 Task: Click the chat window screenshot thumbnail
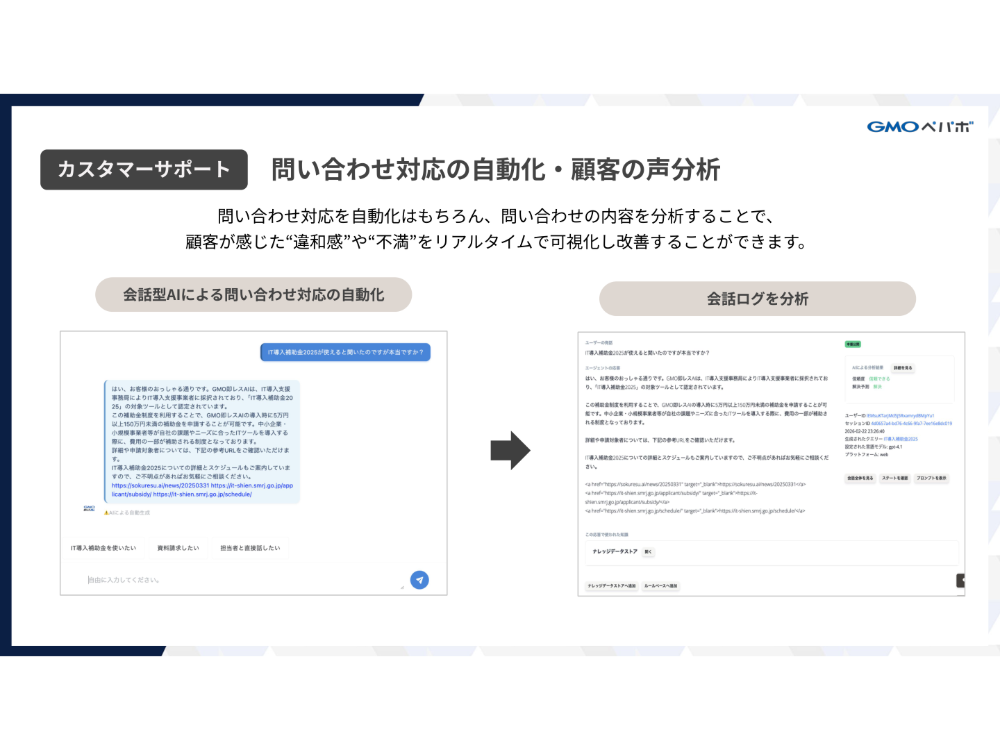click(x=254, y=463)
